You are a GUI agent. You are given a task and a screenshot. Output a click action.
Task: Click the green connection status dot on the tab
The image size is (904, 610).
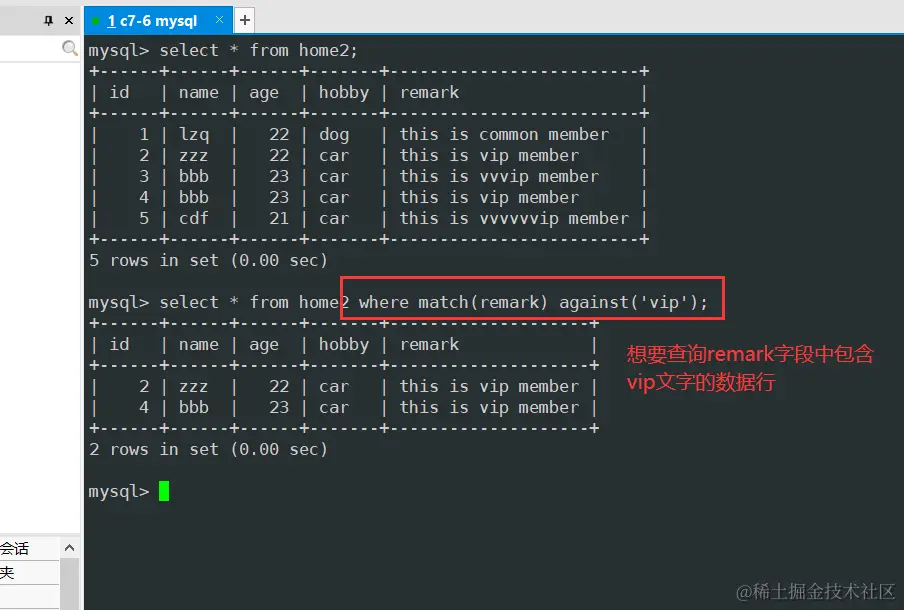tap(96, 21)
